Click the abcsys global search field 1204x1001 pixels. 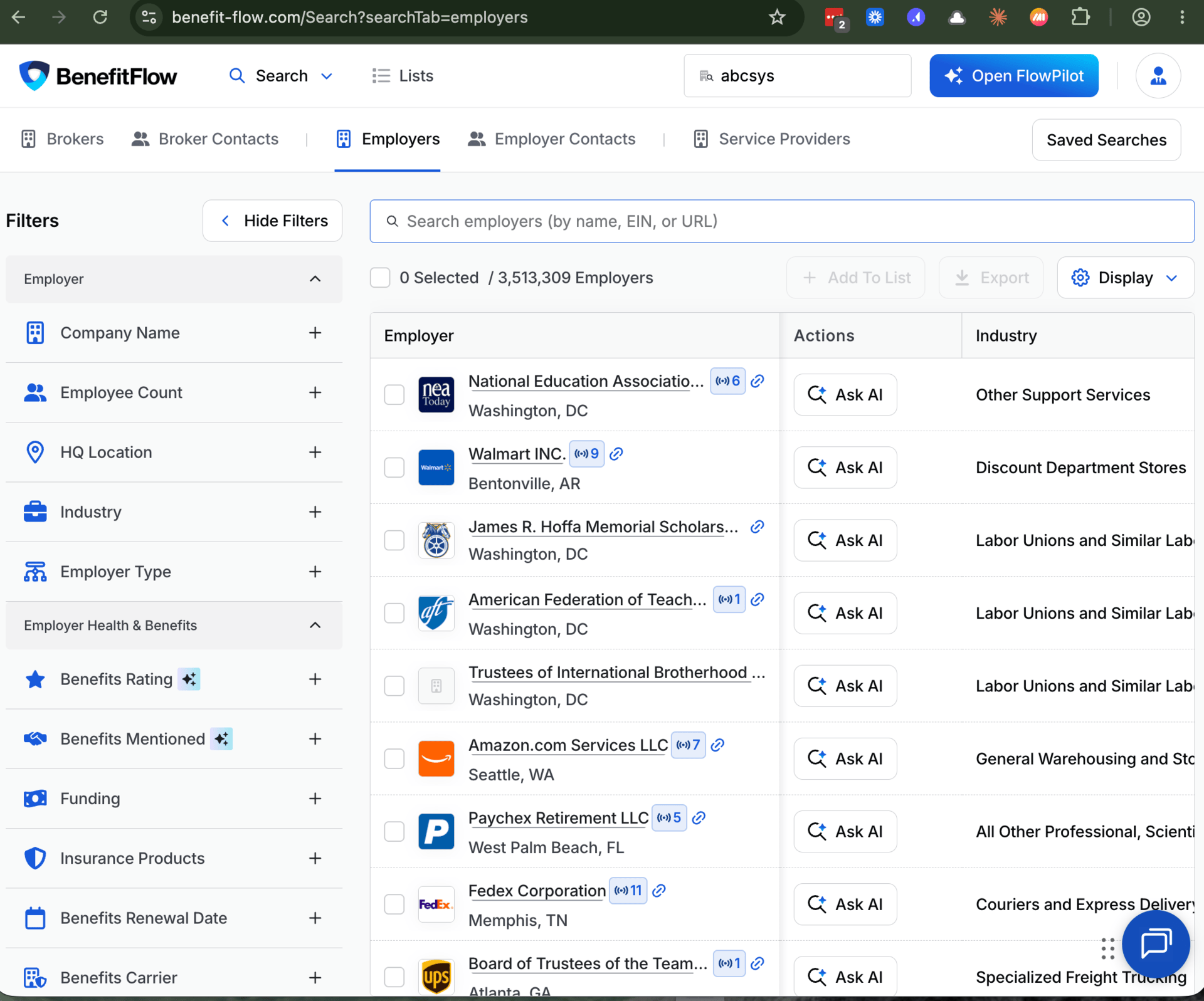coord(797,76)
